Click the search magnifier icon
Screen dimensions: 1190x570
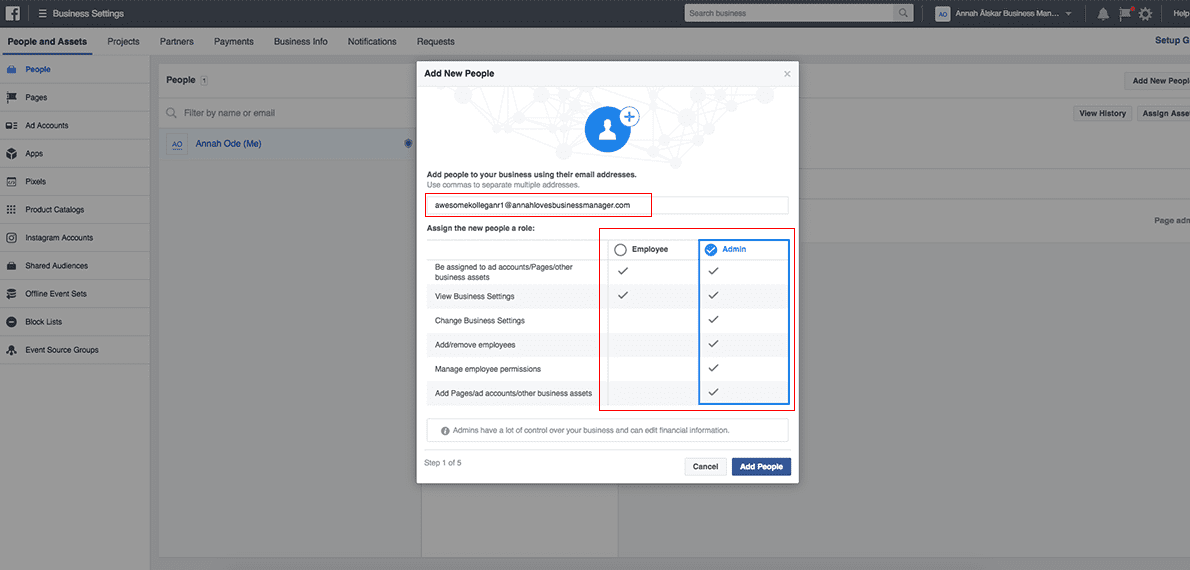(x=904, y=13)
